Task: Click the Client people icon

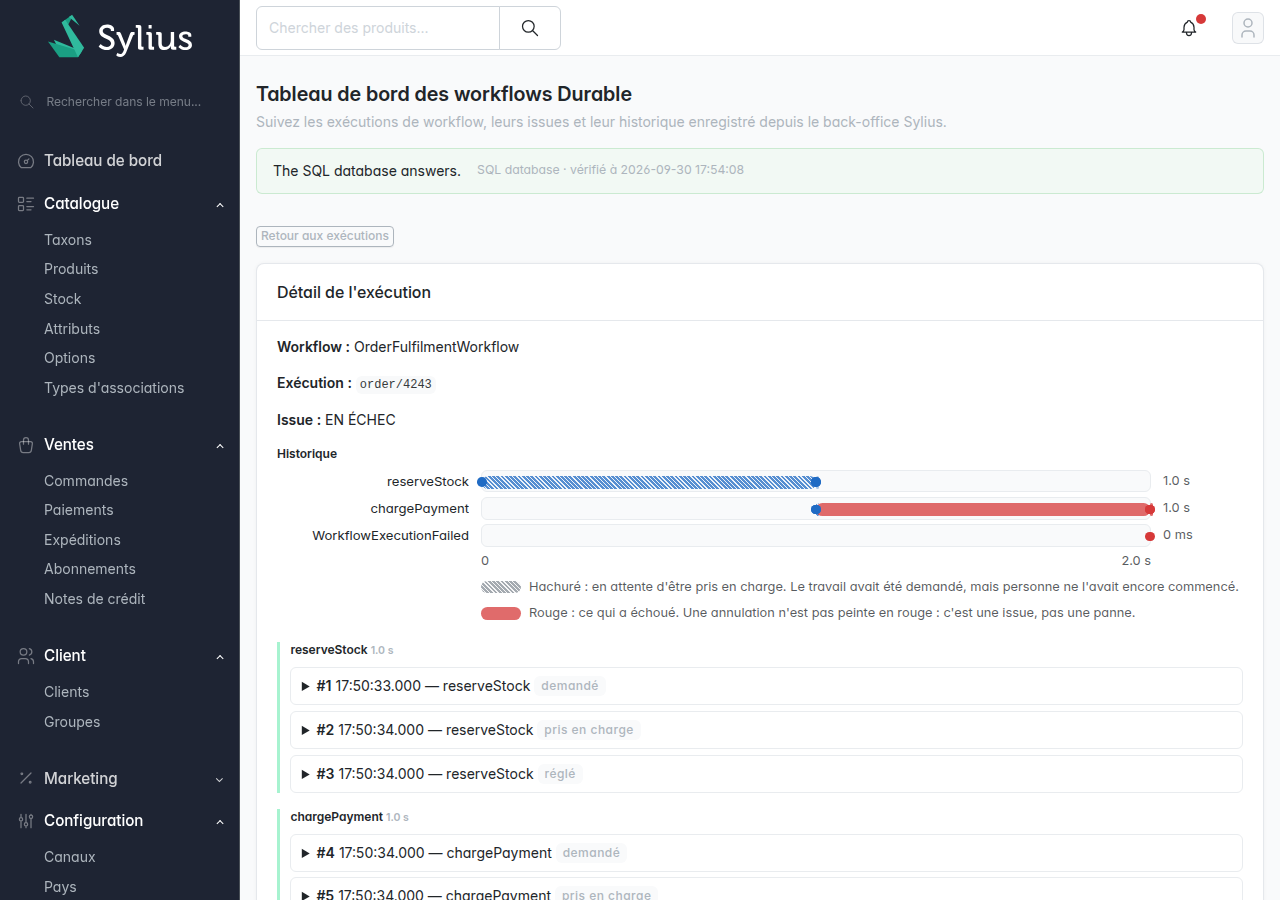Action: coord(26,656)
